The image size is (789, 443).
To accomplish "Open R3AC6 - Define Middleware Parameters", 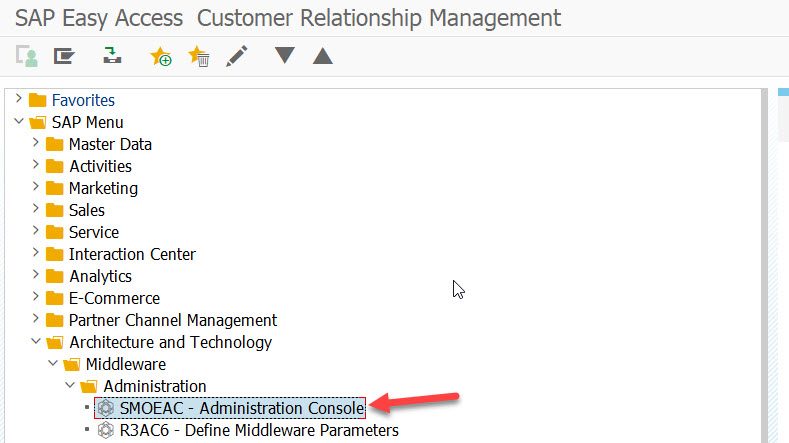I will [258, 430].
